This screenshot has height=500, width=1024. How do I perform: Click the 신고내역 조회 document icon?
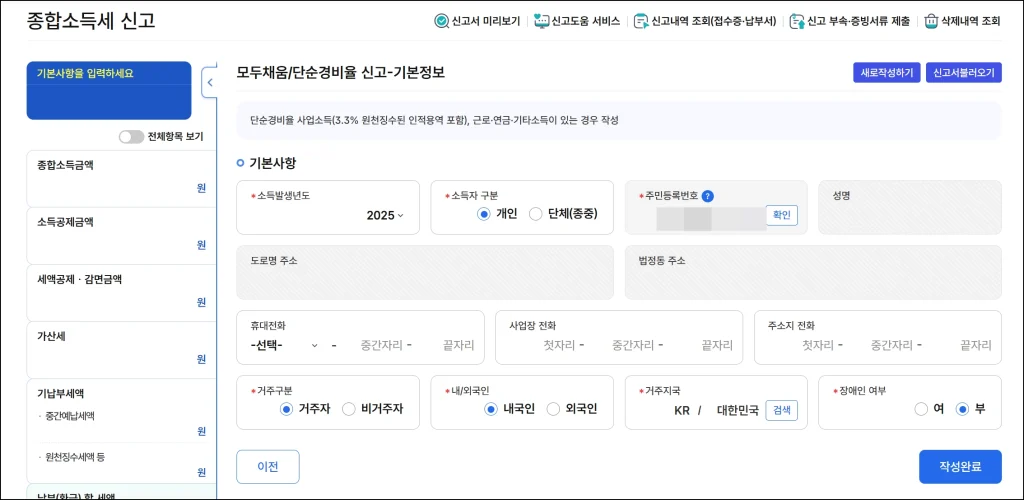pos(641,21)
